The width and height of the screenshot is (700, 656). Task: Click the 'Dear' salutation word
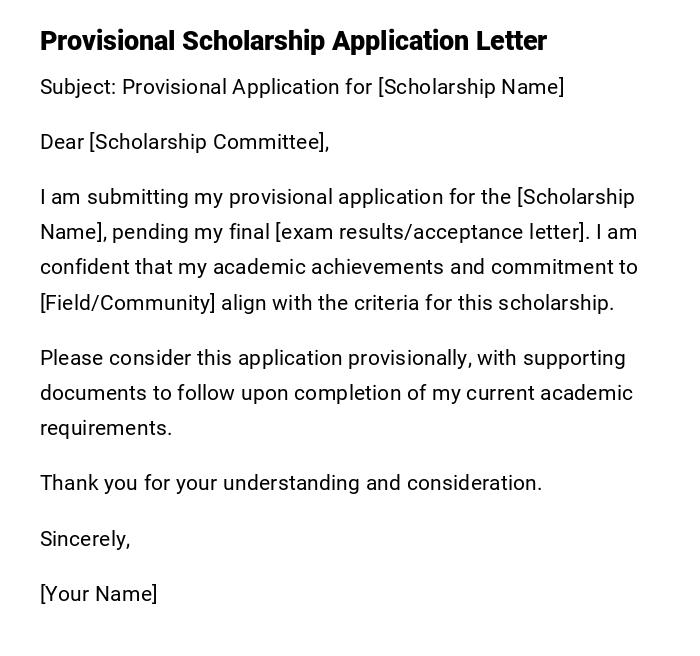coord(62,142)
